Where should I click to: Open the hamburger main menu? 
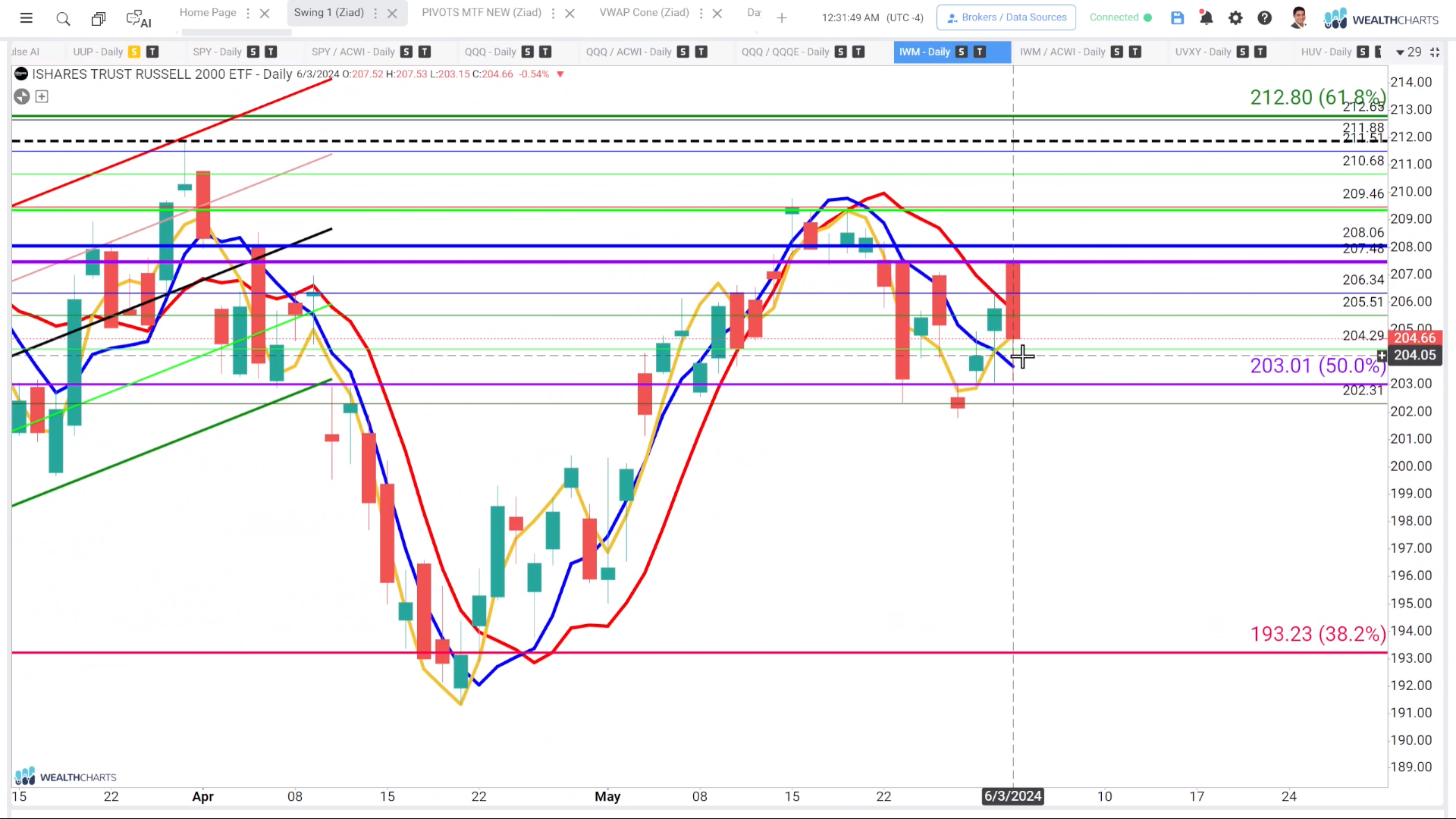click(x=27, y=18)
